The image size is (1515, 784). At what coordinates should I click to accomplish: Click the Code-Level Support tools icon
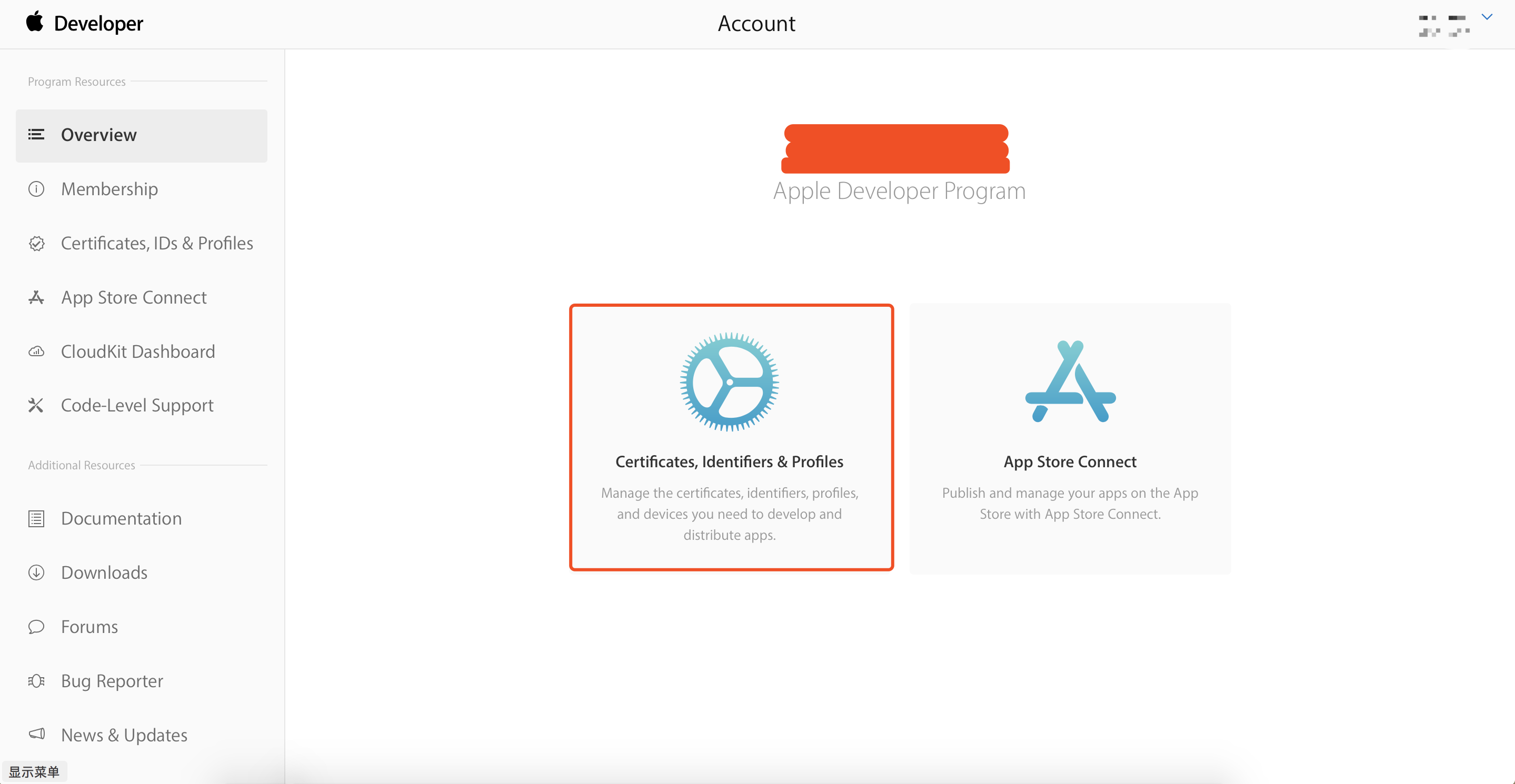pos(36,406)
